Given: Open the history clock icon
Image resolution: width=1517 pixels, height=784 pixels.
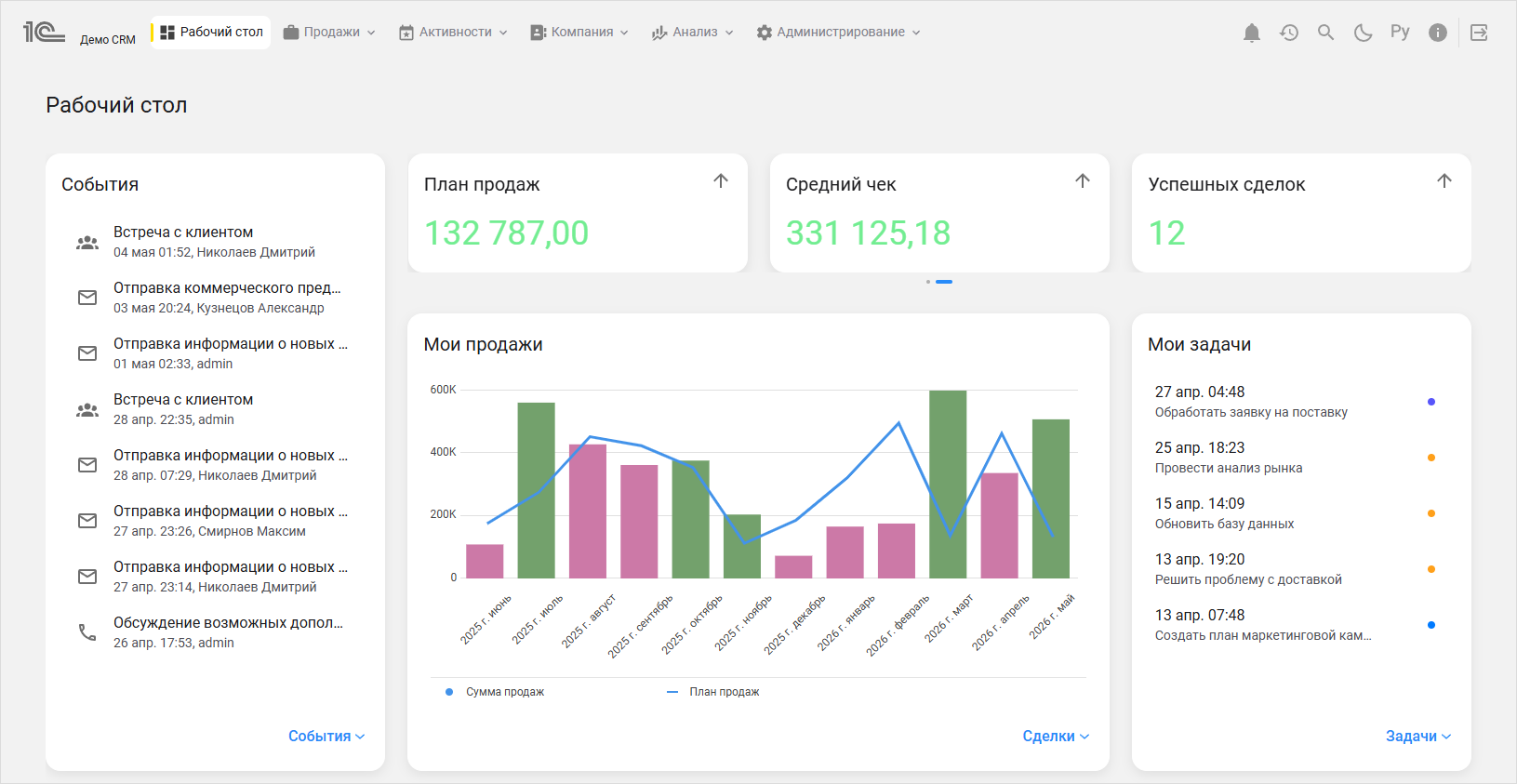Looking at the screenshot, I should 1289,33.
